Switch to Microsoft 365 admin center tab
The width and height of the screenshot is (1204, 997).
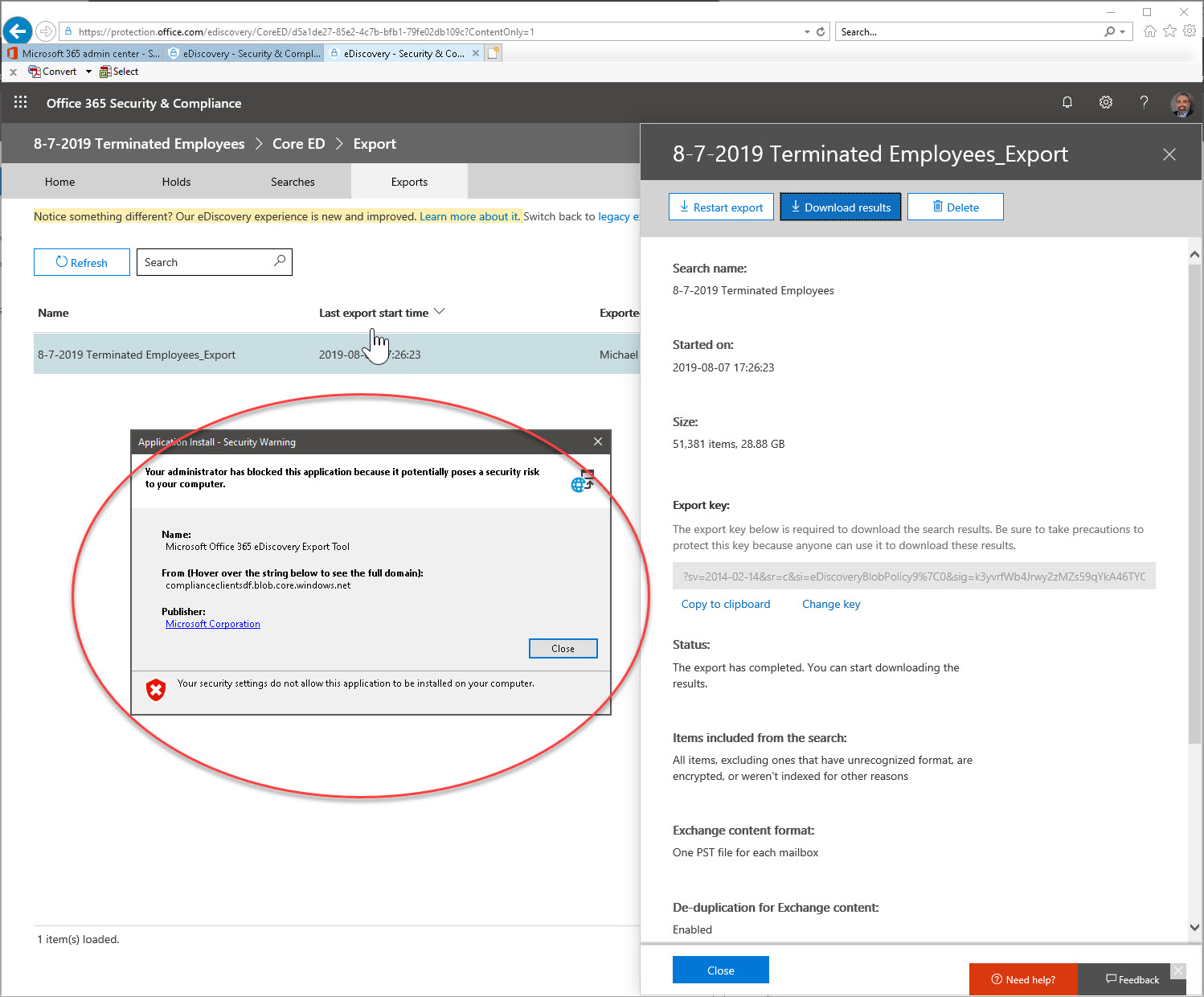coord(84,53)
